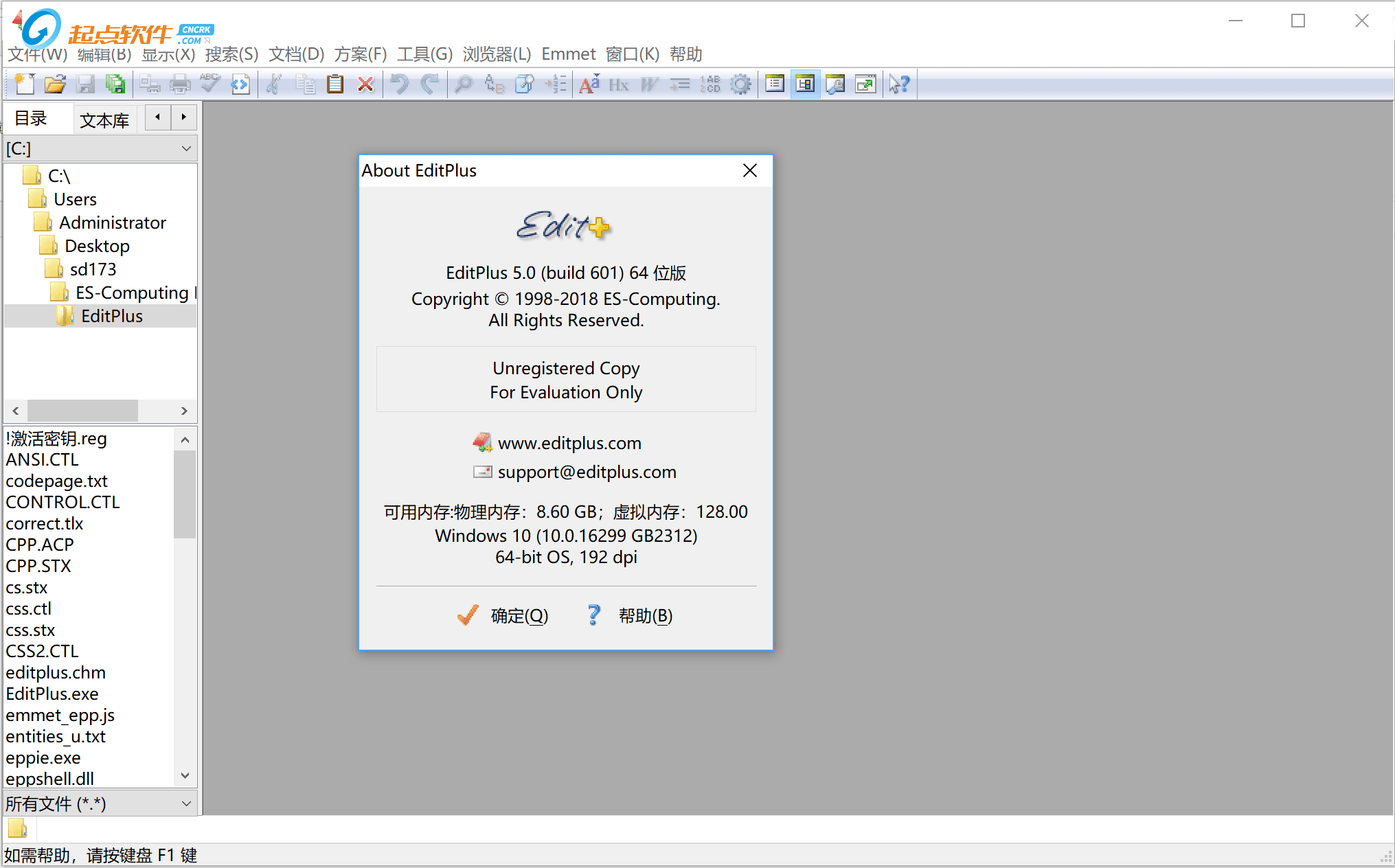
Task: Click the Paste clipboard icon
Action: [335, 84]
